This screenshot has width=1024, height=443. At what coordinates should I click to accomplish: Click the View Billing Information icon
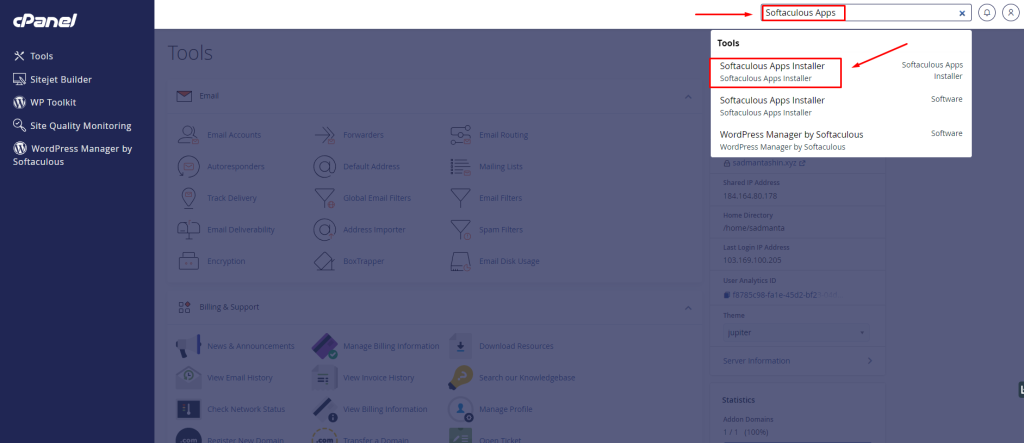(x=325, y=409)
